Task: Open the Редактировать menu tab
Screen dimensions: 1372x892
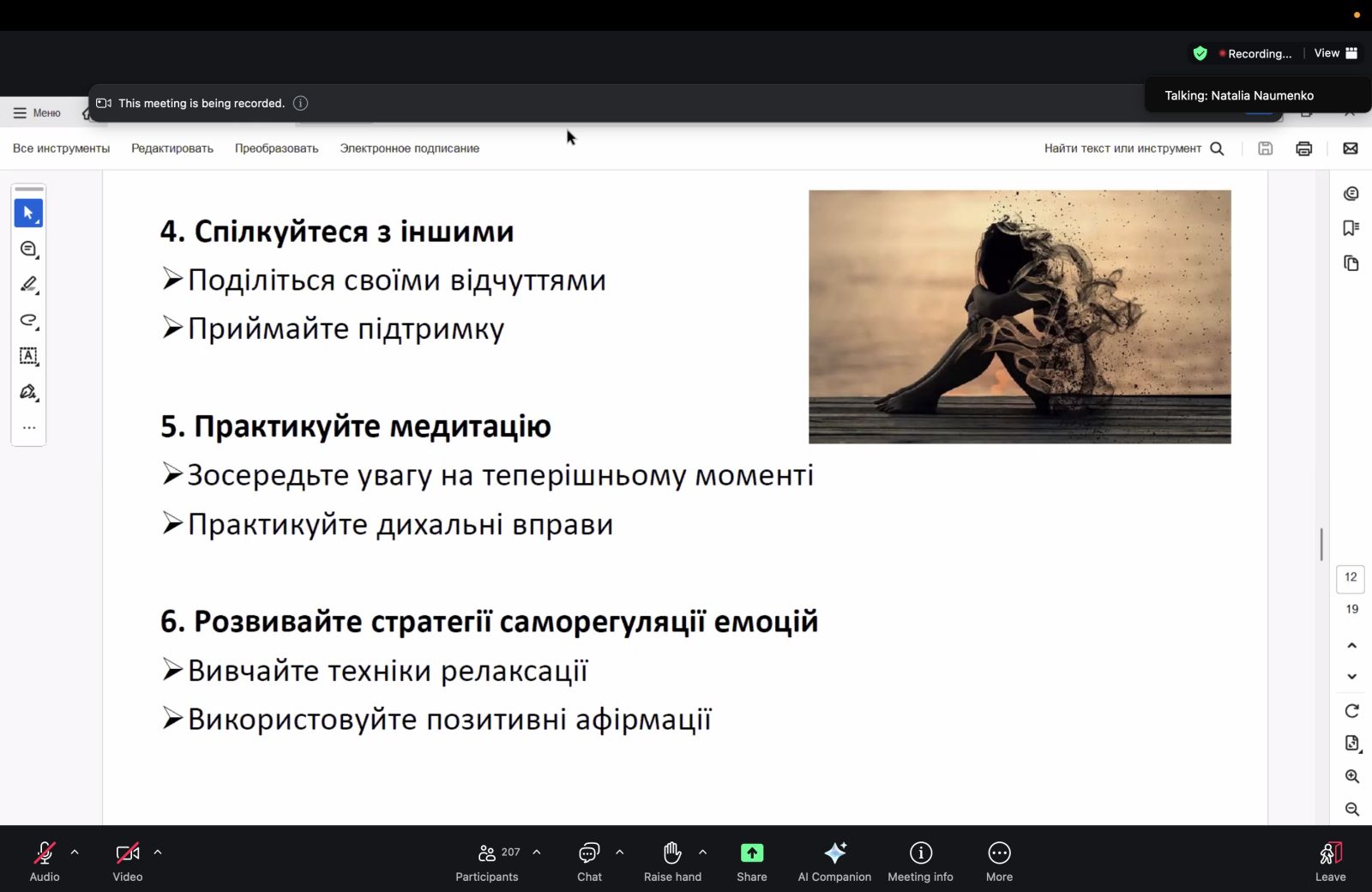Action: pos(172,148)
